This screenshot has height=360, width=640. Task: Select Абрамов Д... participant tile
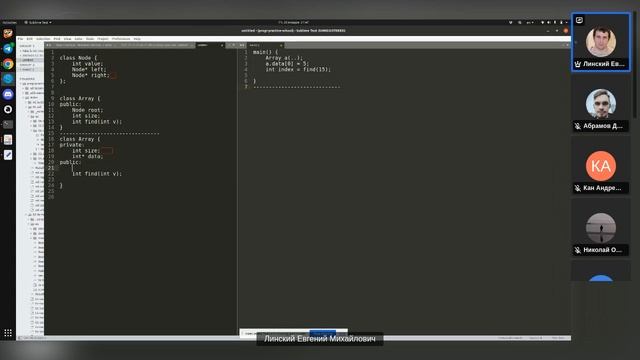600,104
